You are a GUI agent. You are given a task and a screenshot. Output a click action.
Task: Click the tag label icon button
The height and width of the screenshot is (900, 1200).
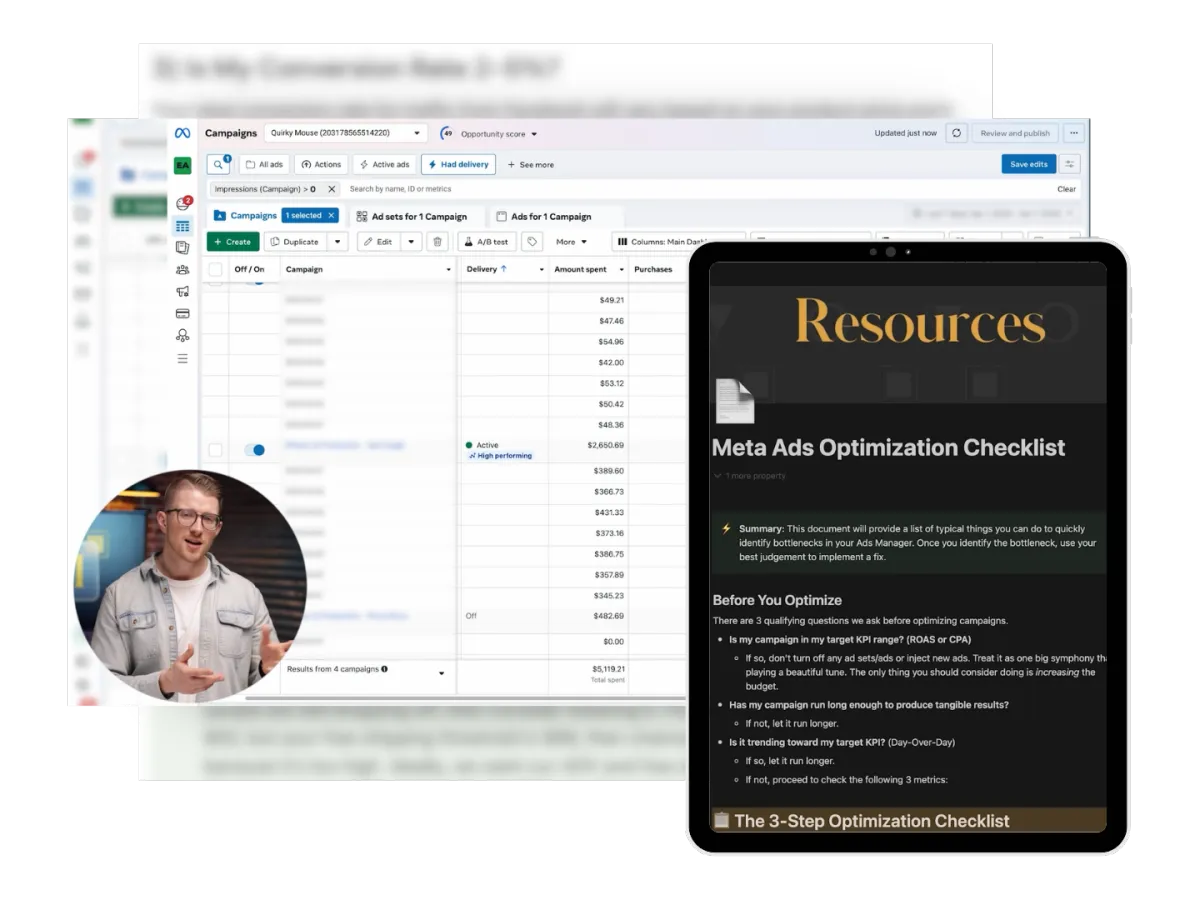click(x=531, y=241)
